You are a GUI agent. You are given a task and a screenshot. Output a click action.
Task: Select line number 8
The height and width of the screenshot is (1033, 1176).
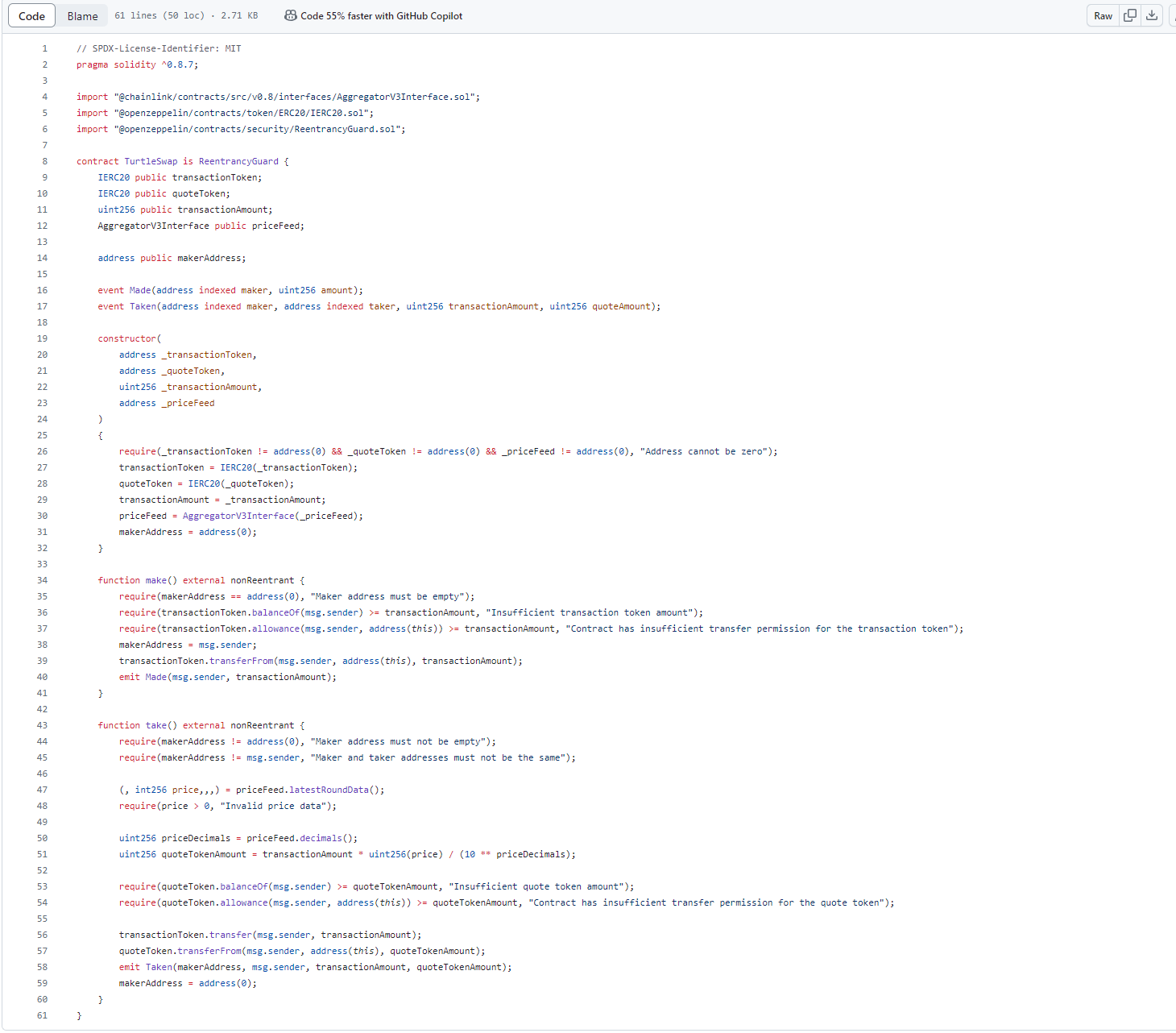[44, 161]
